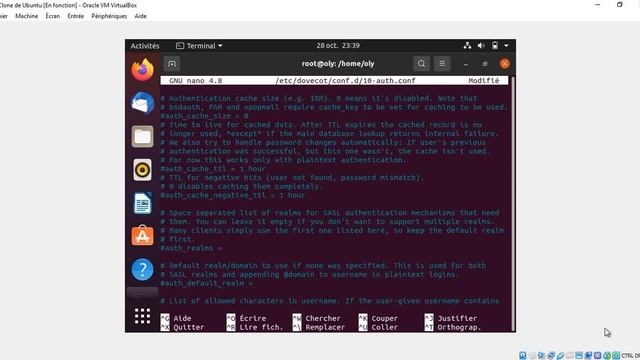Screen dimensions: 640x360
Task: Open the terminal hamburger menu
Action: [x=442, y=64]
